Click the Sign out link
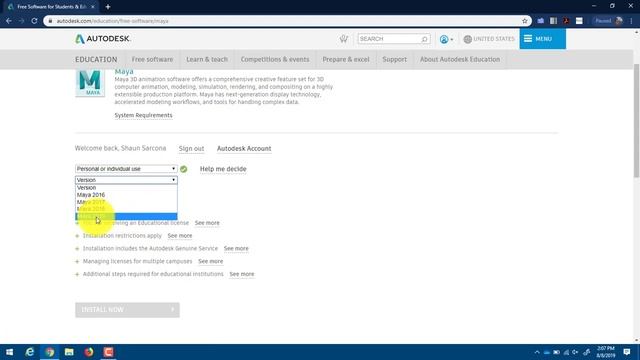Viewport: 640px width, 360px height. coord(191,149)
